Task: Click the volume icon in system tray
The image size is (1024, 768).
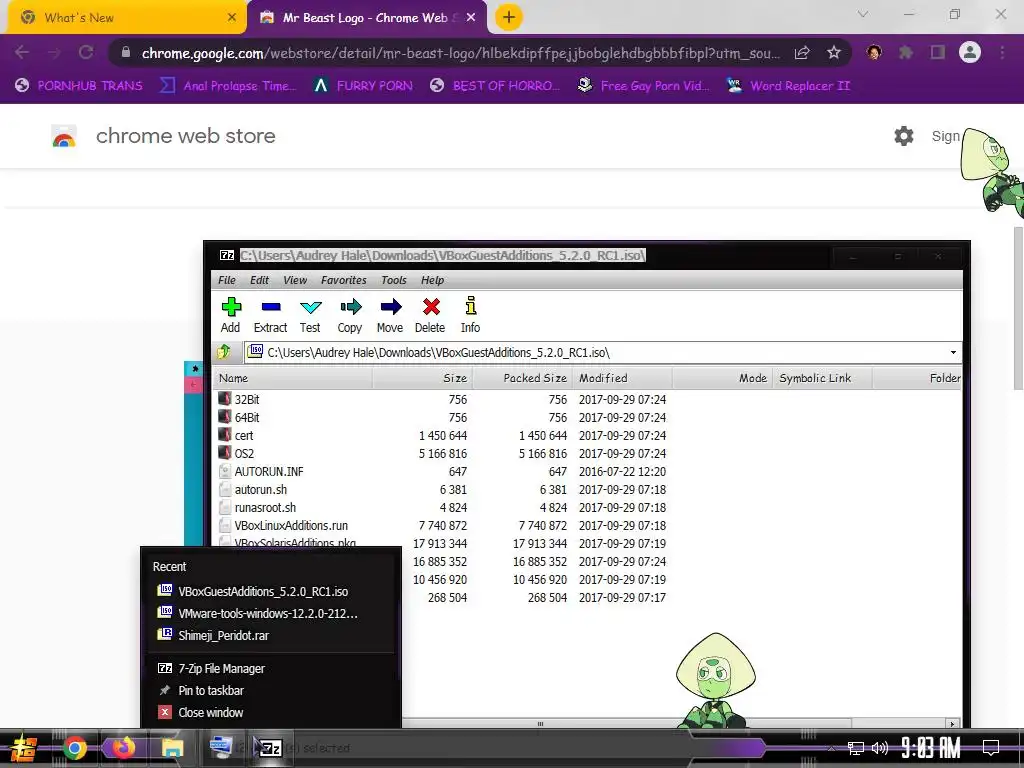Action: pos(880,748)
